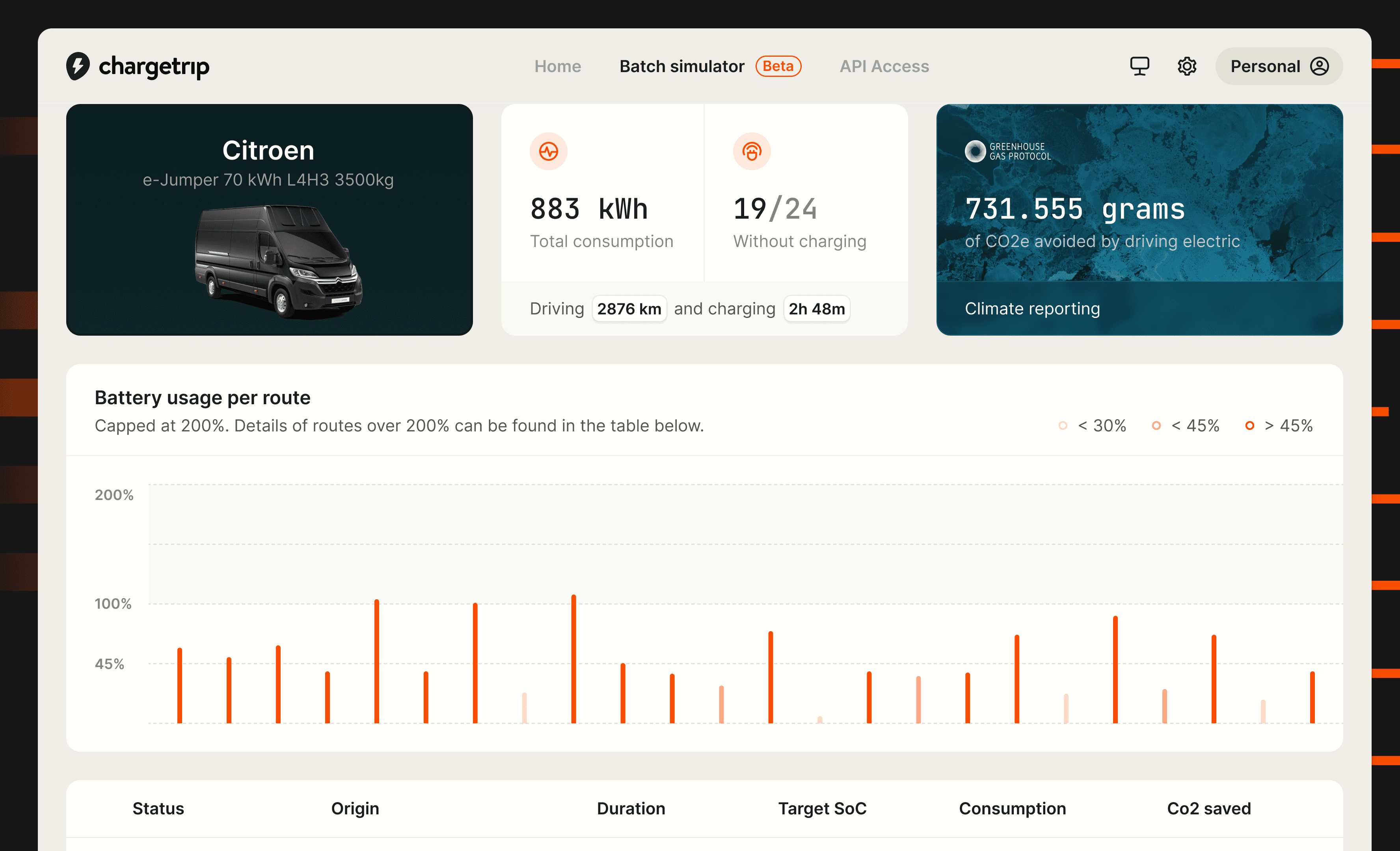This screenshot has height=851, width=1400.
Task: Go to the Home tab
Action: pos(557,66)
